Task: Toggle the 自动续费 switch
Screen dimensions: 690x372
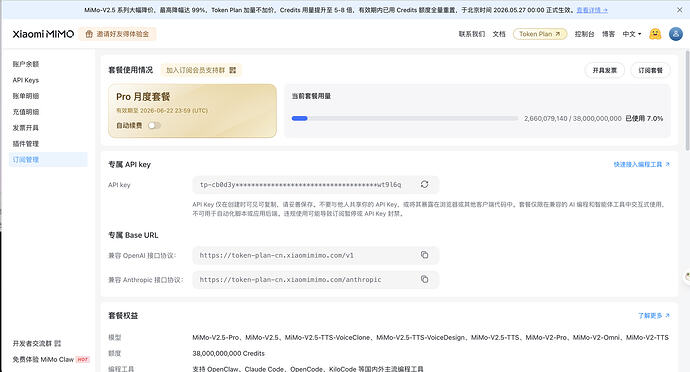Action: coord(154,125)
